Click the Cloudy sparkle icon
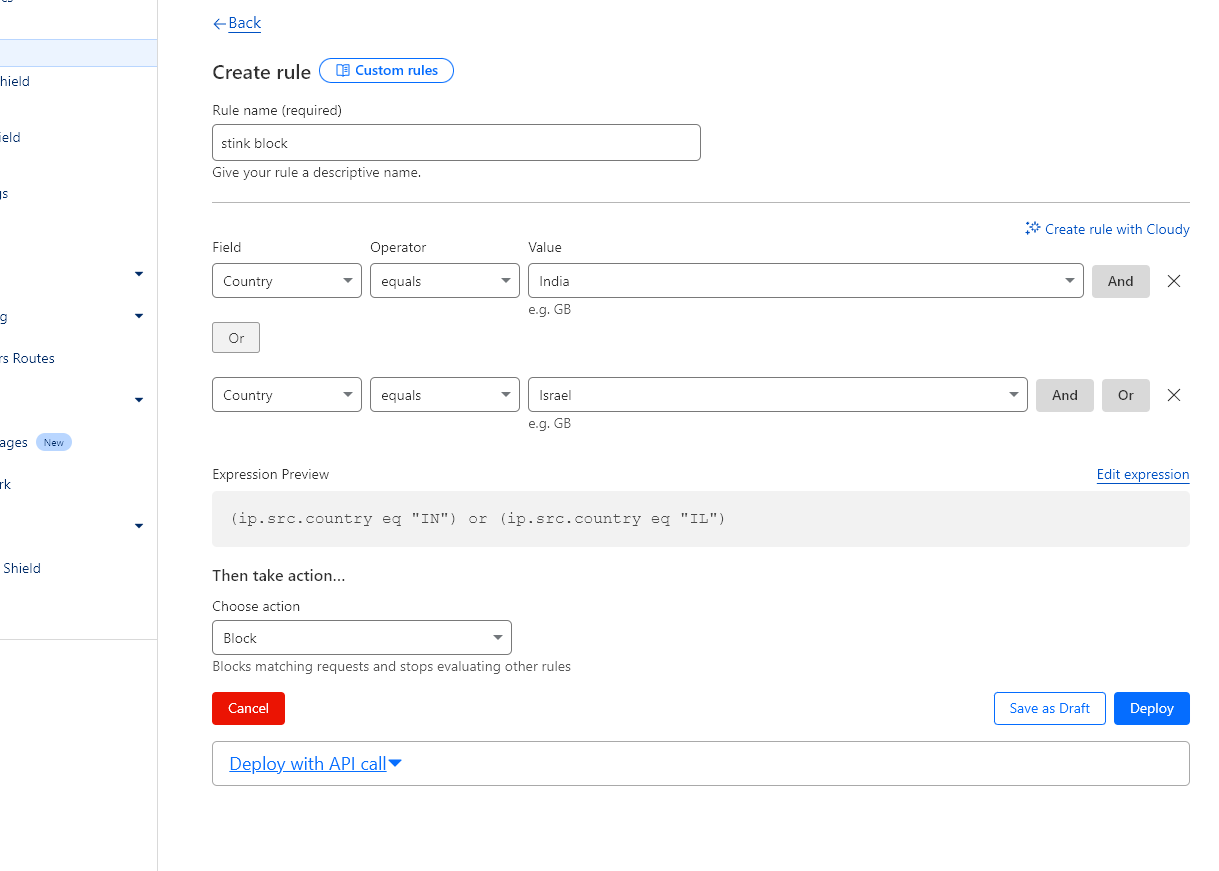This screenshot has width=1219, height=871. pyautogui.click(x=1033, y=229)
